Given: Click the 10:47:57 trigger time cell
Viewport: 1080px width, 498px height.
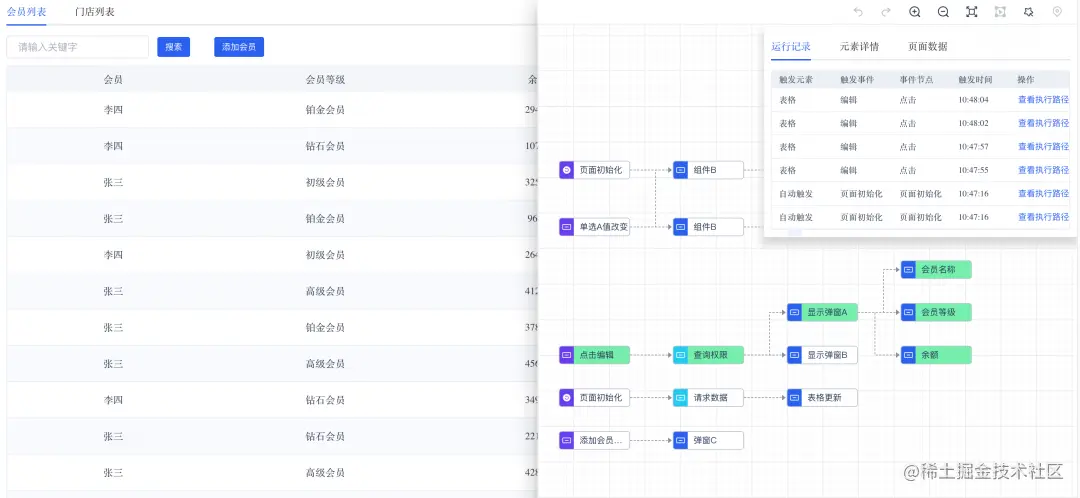Looking at the screenshot, I should [x=973, y=147].
